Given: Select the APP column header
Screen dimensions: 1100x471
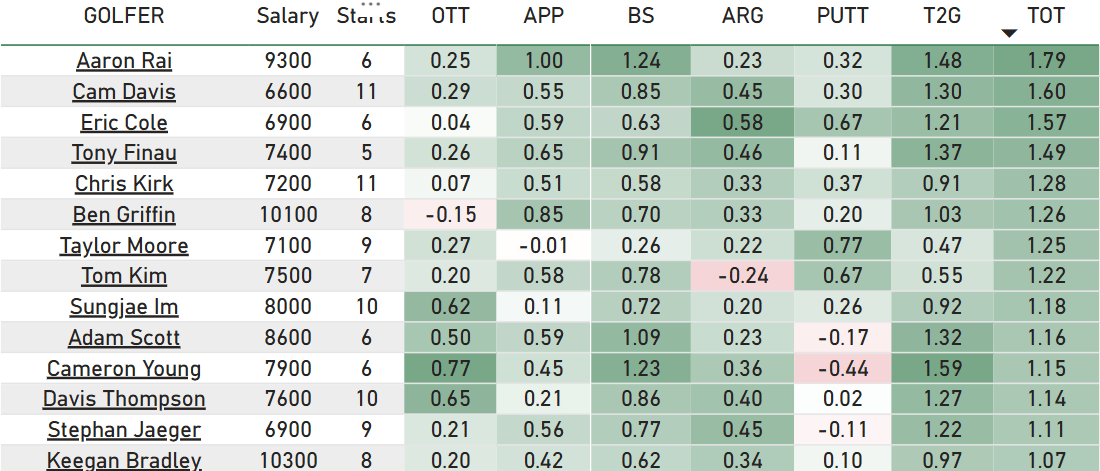Looking at the screenshot, I should click(x=544, y=15).
